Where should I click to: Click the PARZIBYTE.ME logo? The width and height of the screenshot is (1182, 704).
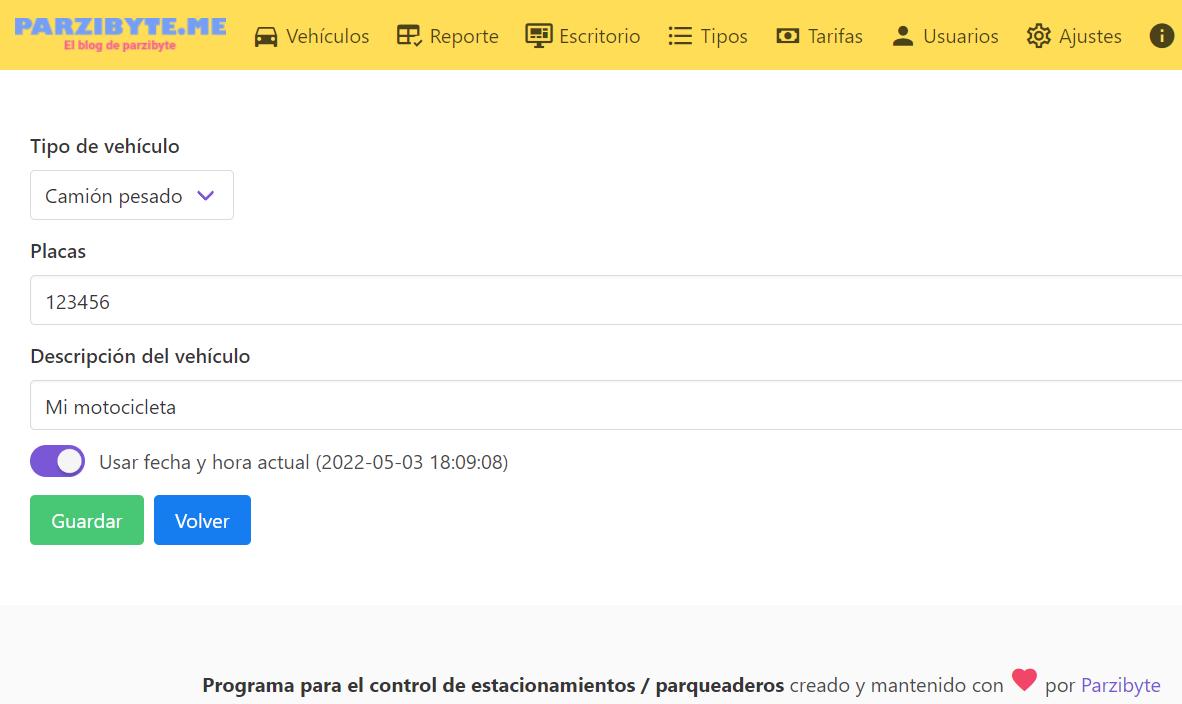coord(120,33)
